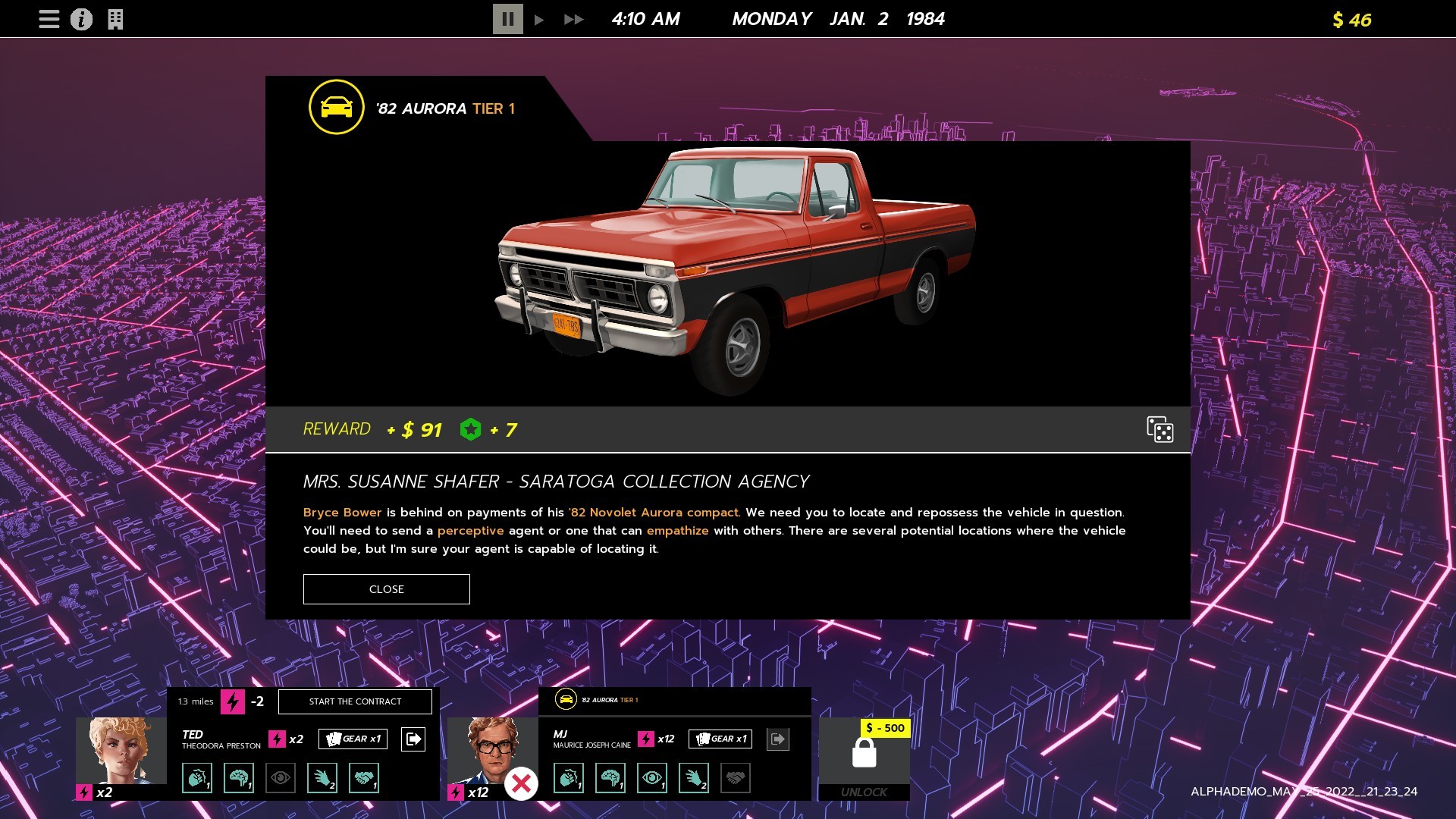Close the contract details dialog
The height and width of the screenshot is (819, 1456).
386,589
